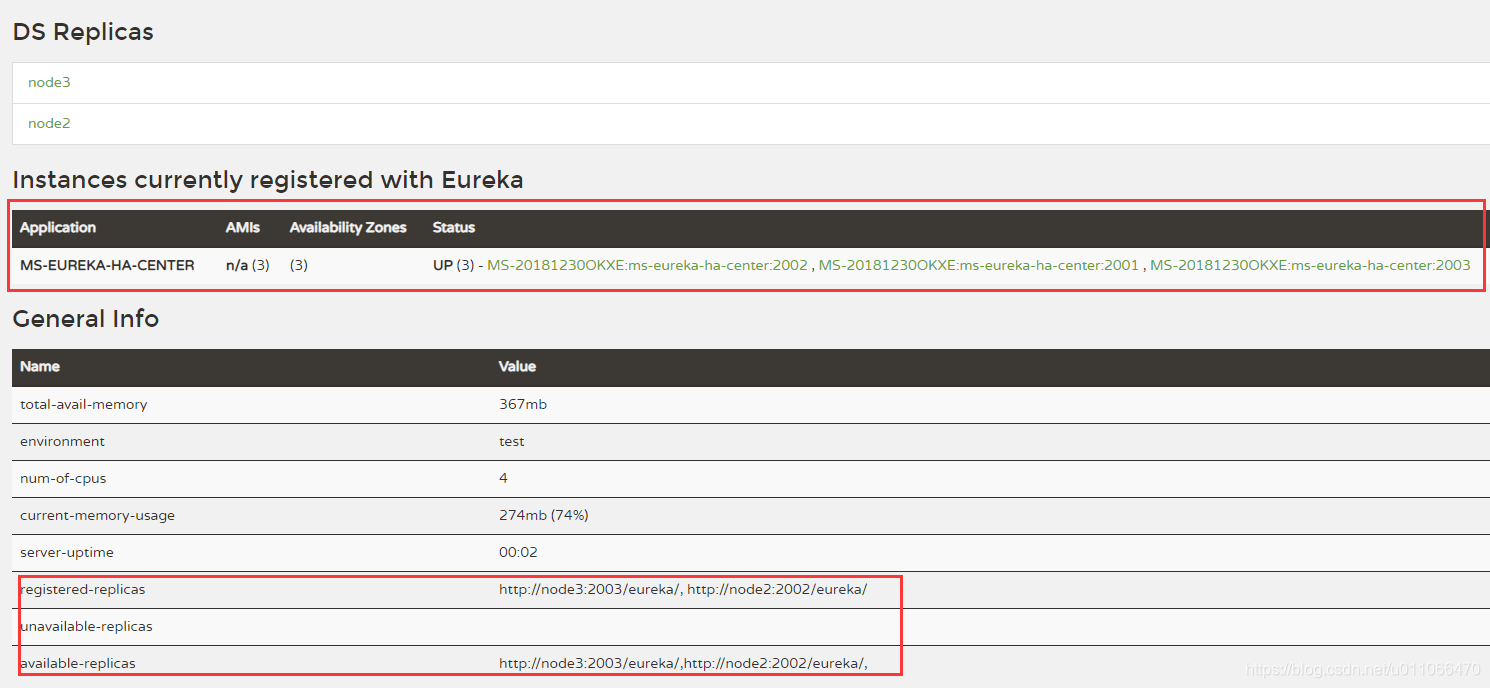This screenshot has width=1490, height=688.
Task: Select the DS Replicas heading
Action: click(x=83, y=32)
